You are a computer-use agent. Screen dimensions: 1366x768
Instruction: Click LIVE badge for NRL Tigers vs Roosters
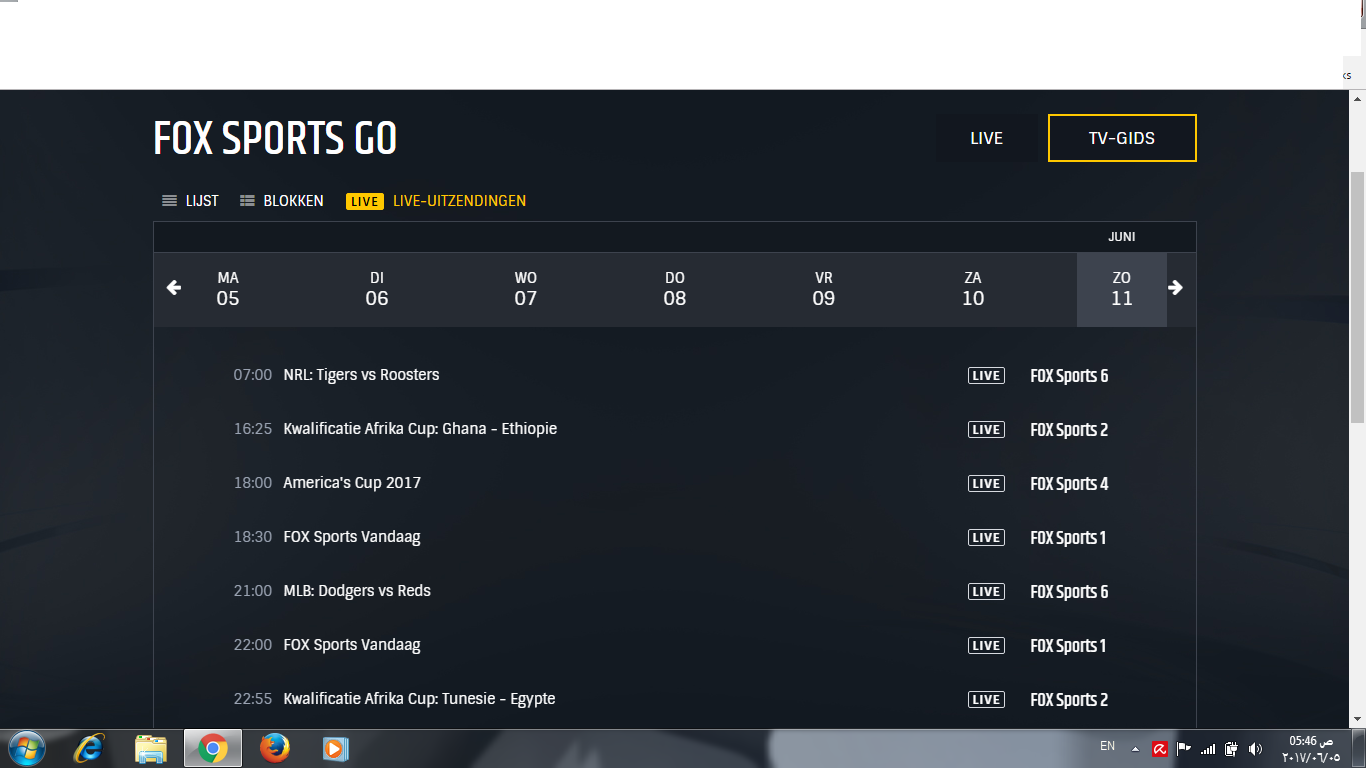click(986, 376)
